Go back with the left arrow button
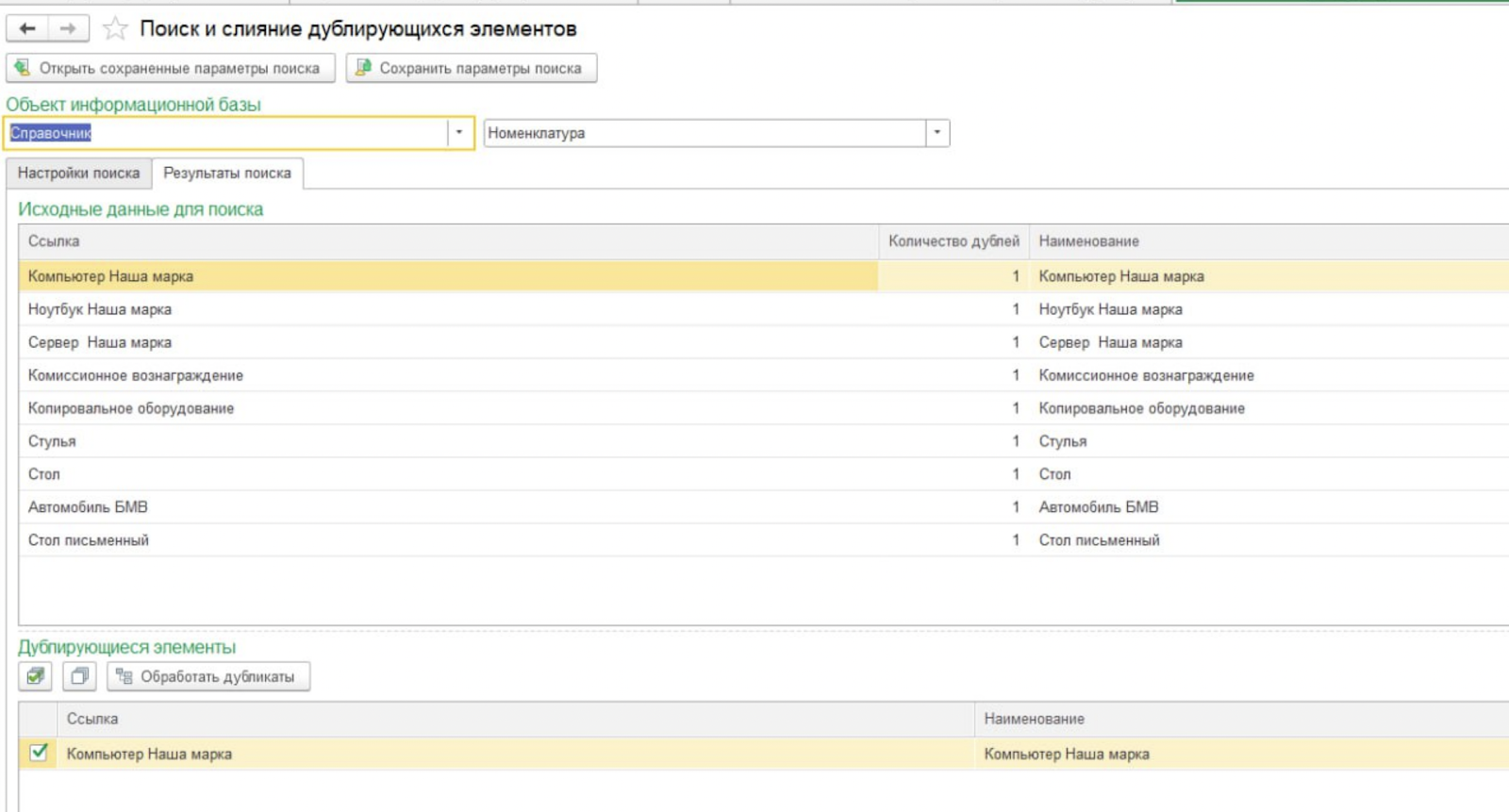 [27, 29]
